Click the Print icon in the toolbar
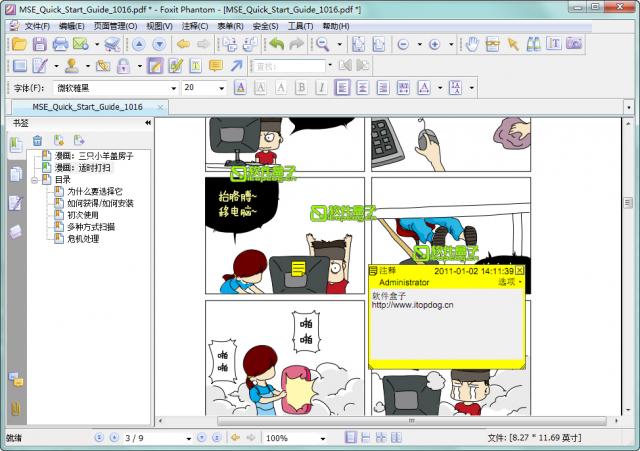Image resolution: width=640 pixels, height=451 pixels. click(x=60, y=44)
